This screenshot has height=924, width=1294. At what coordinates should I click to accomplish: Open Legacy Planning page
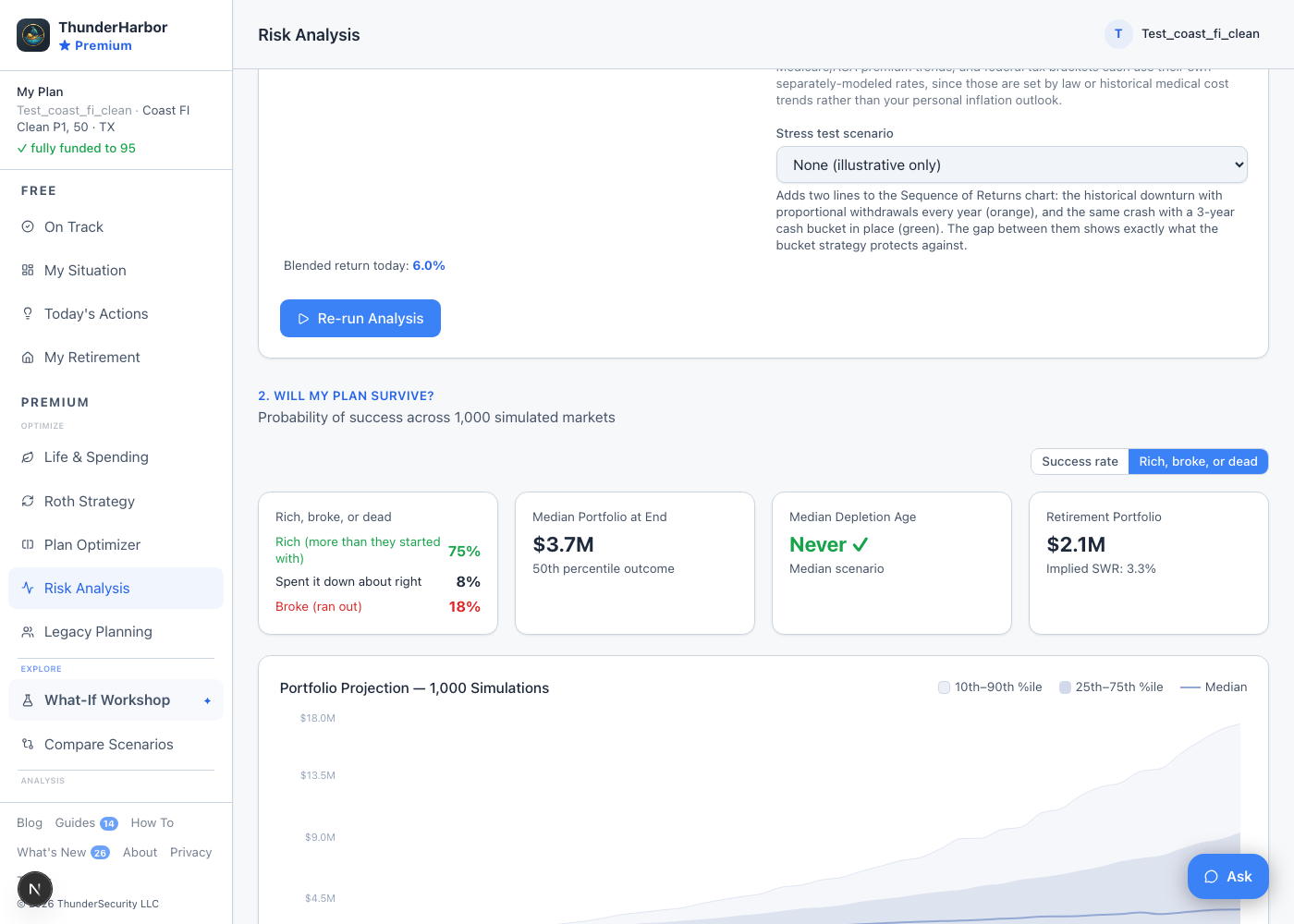click(x=116, y=631)
